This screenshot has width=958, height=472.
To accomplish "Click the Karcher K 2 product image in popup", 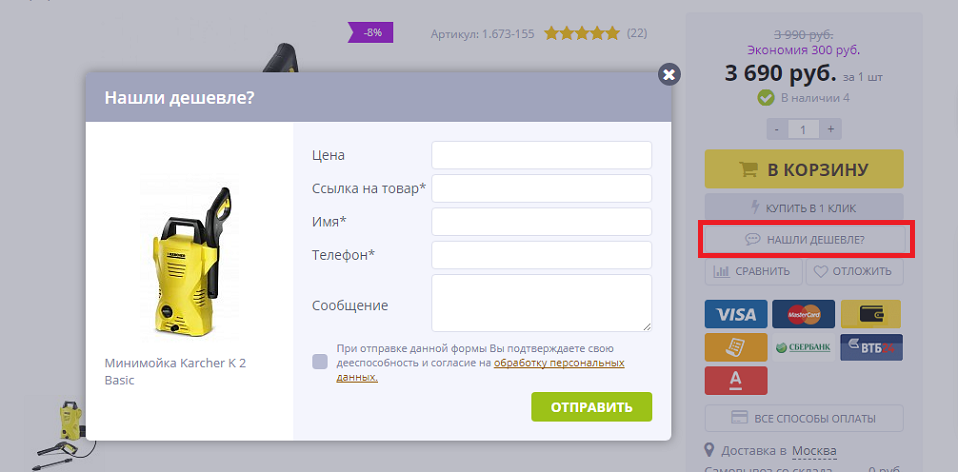I will pos(189,260).
